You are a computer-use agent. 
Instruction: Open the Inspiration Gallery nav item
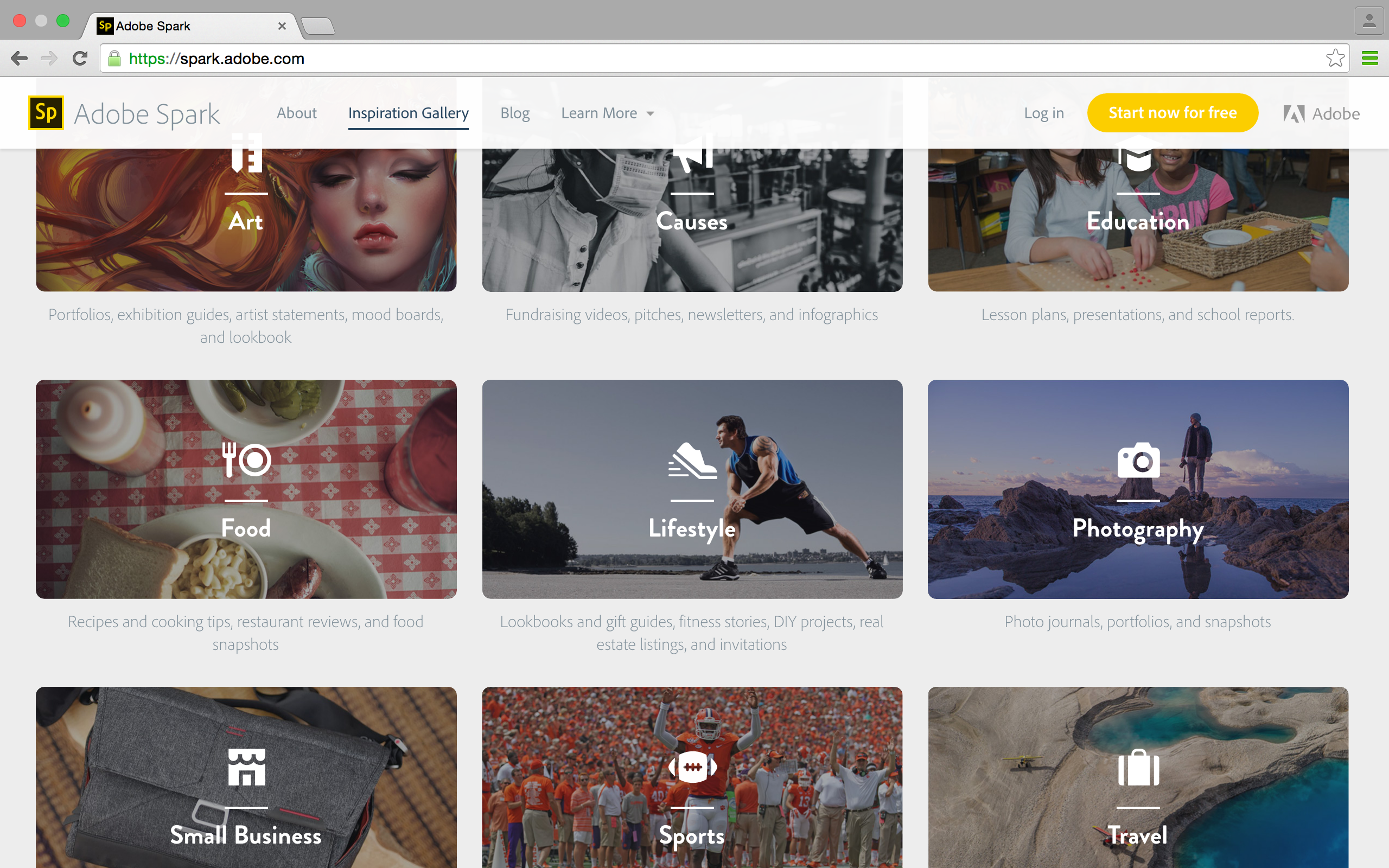(408, 113)
